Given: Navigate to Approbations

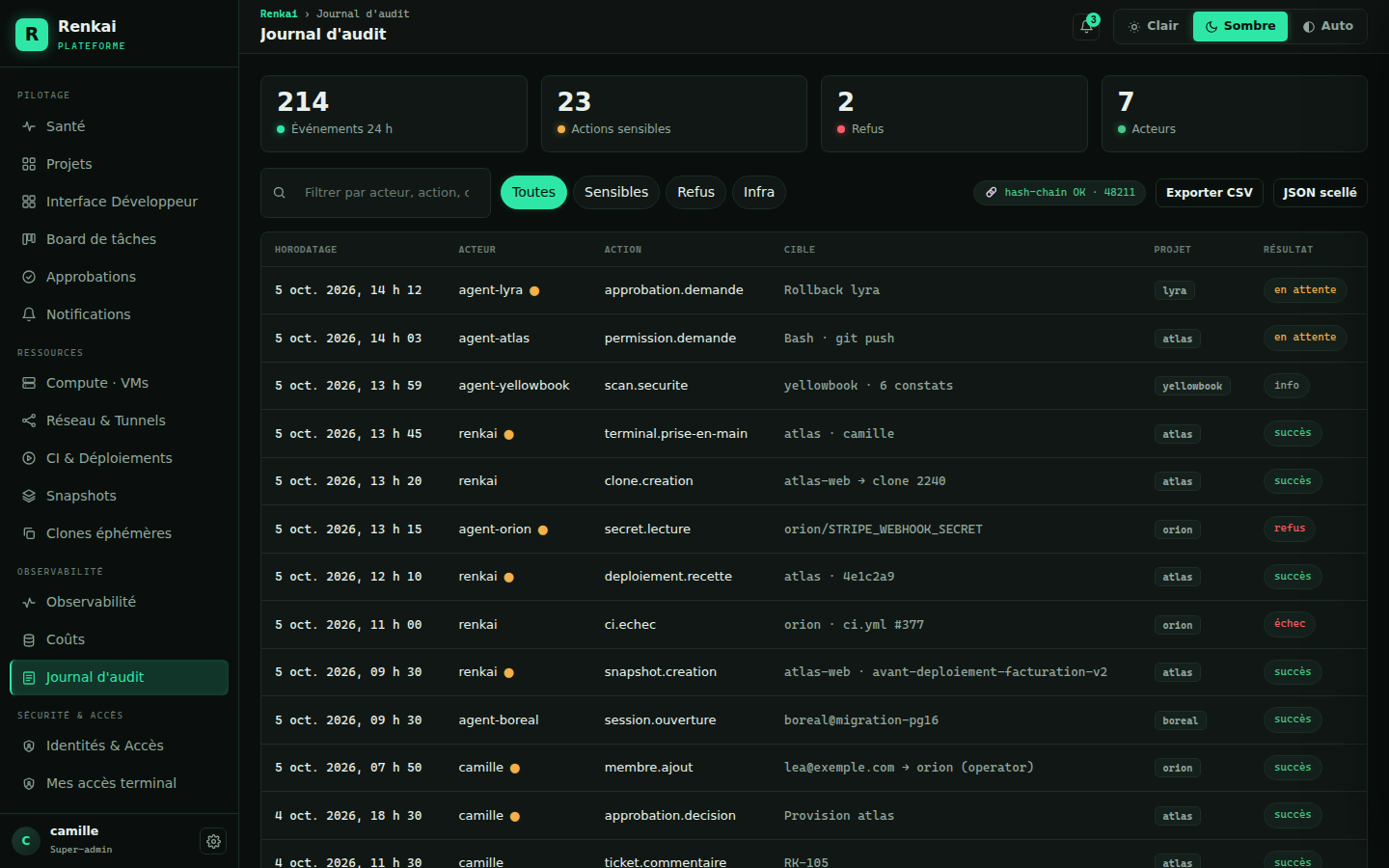Looking at the screenshot, I should 119,277.
